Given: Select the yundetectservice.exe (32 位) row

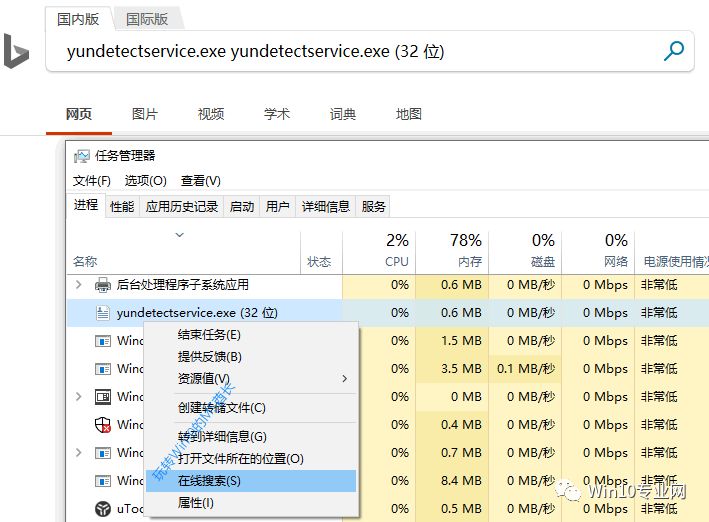Looking at the screenshot, I should (388, 313).
